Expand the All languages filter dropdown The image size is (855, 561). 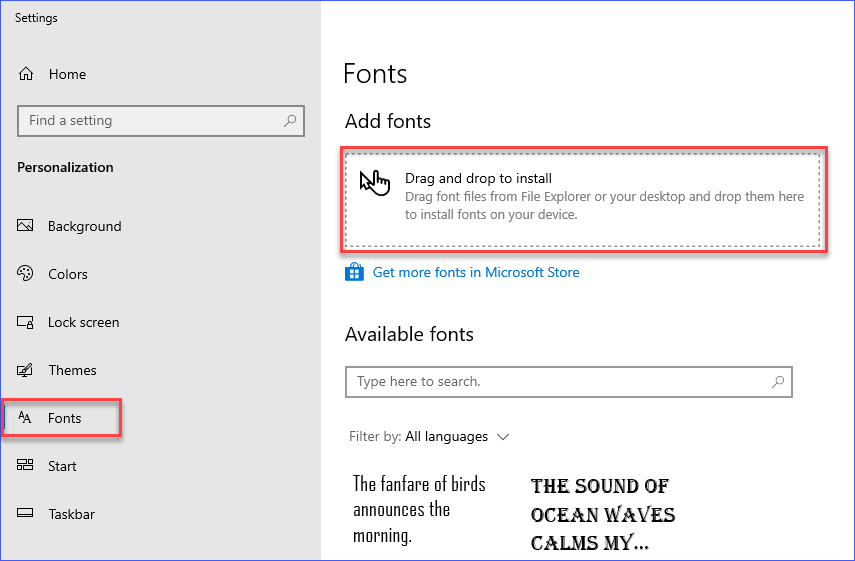coord(457,437)
